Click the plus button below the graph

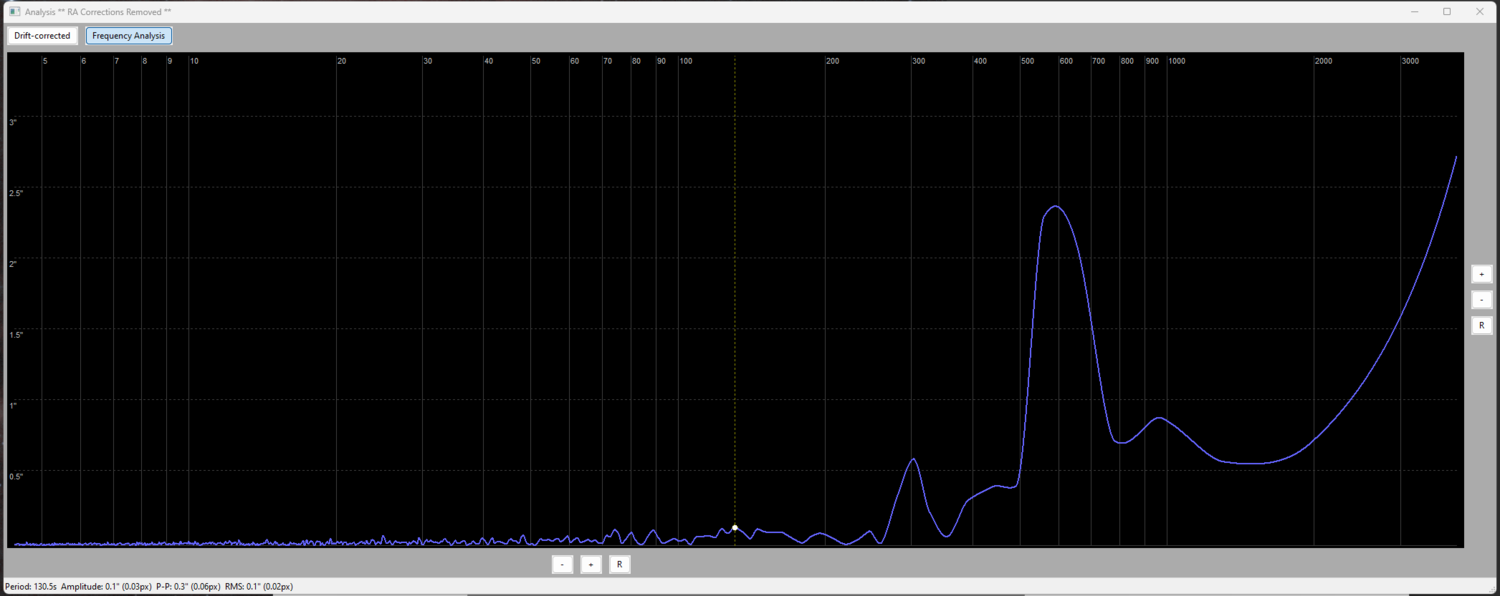(x=591, y=565)
